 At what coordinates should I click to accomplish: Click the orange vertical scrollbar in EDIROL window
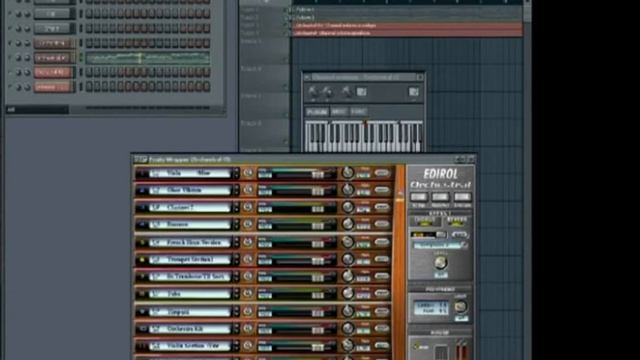pyautogui.click(x=400, y=262)
